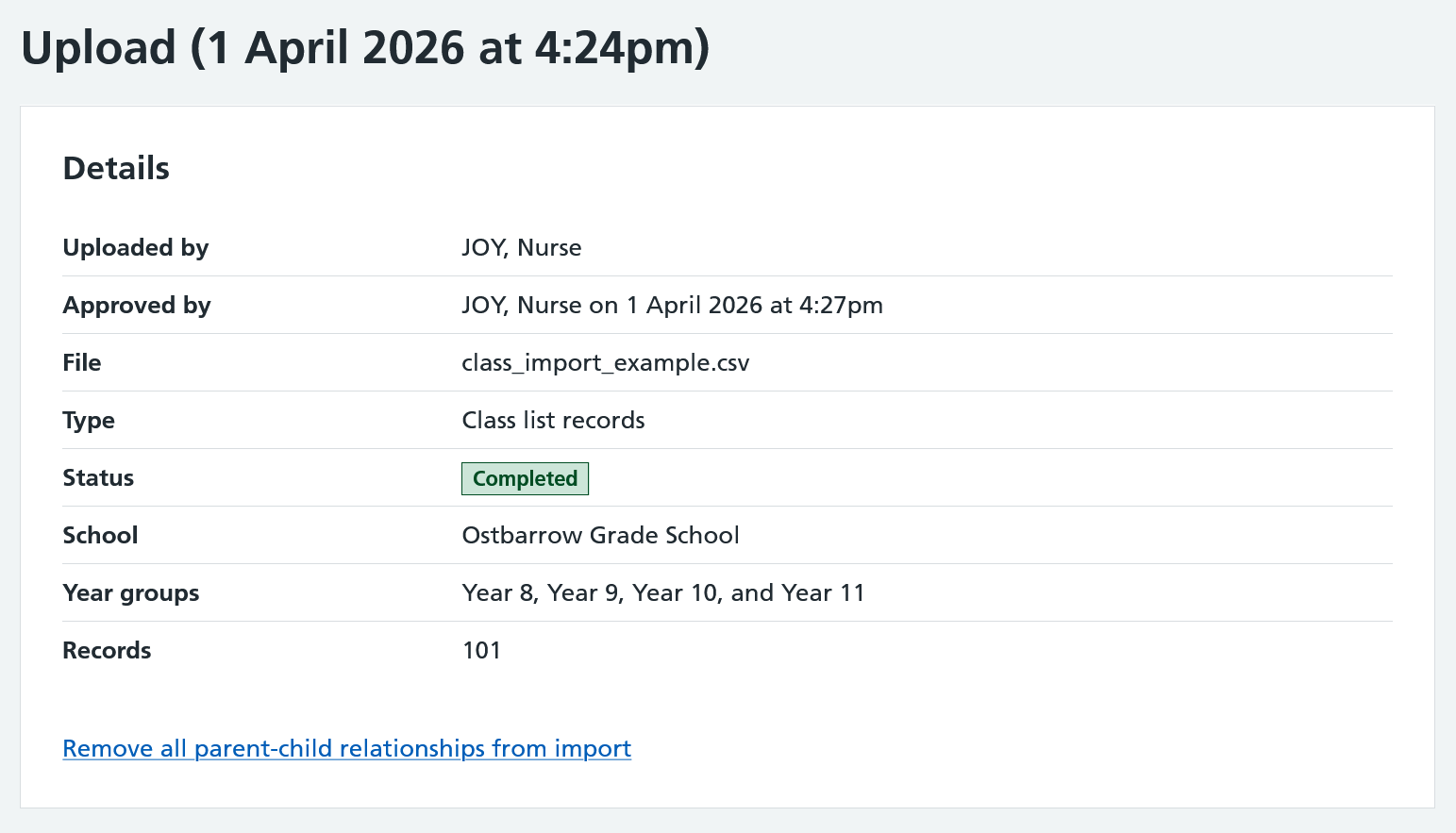
Task: Click the Upload page title heading
Action: pos(365,48)
